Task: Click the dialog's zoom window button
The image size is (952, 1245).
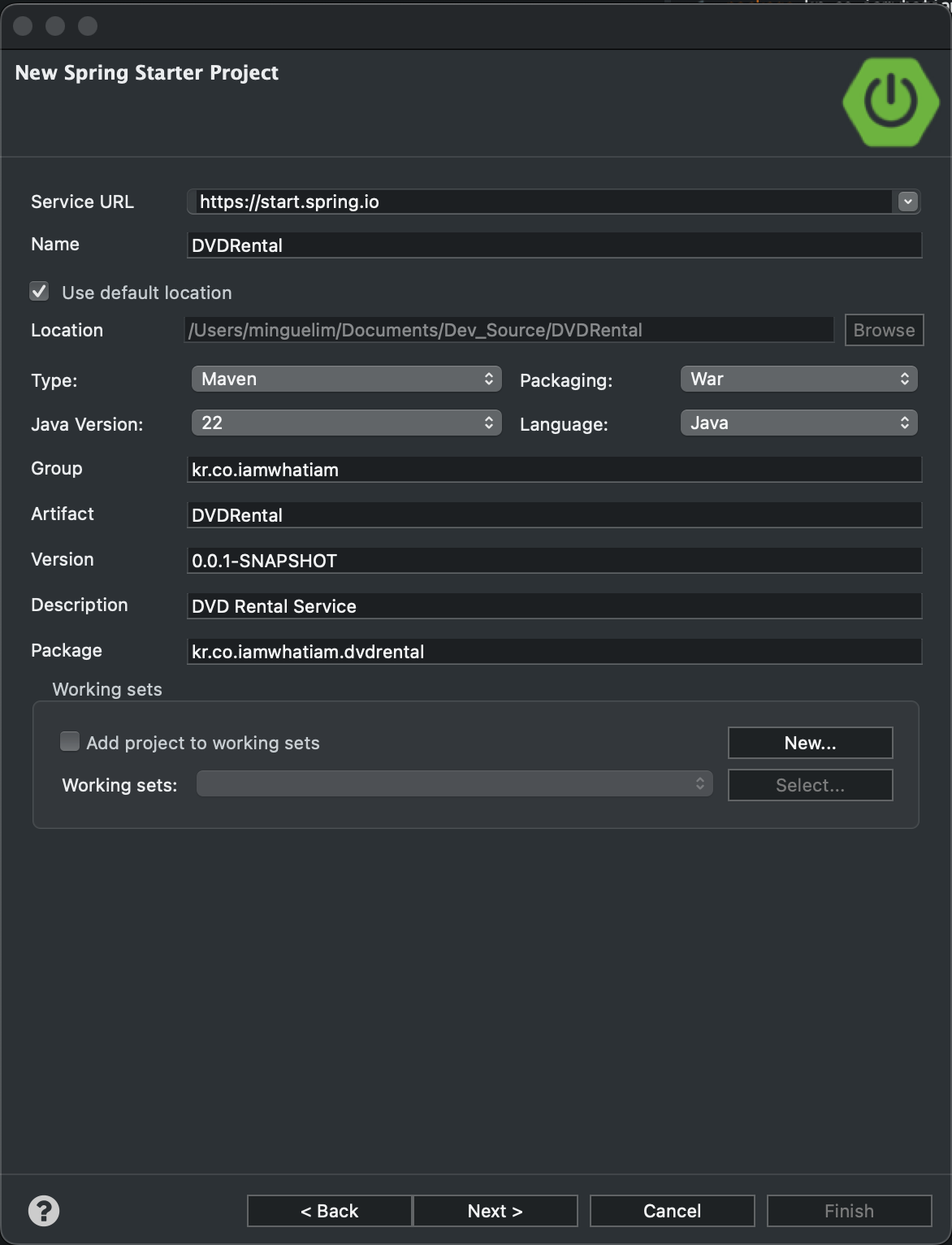Action: pos(88,26)
